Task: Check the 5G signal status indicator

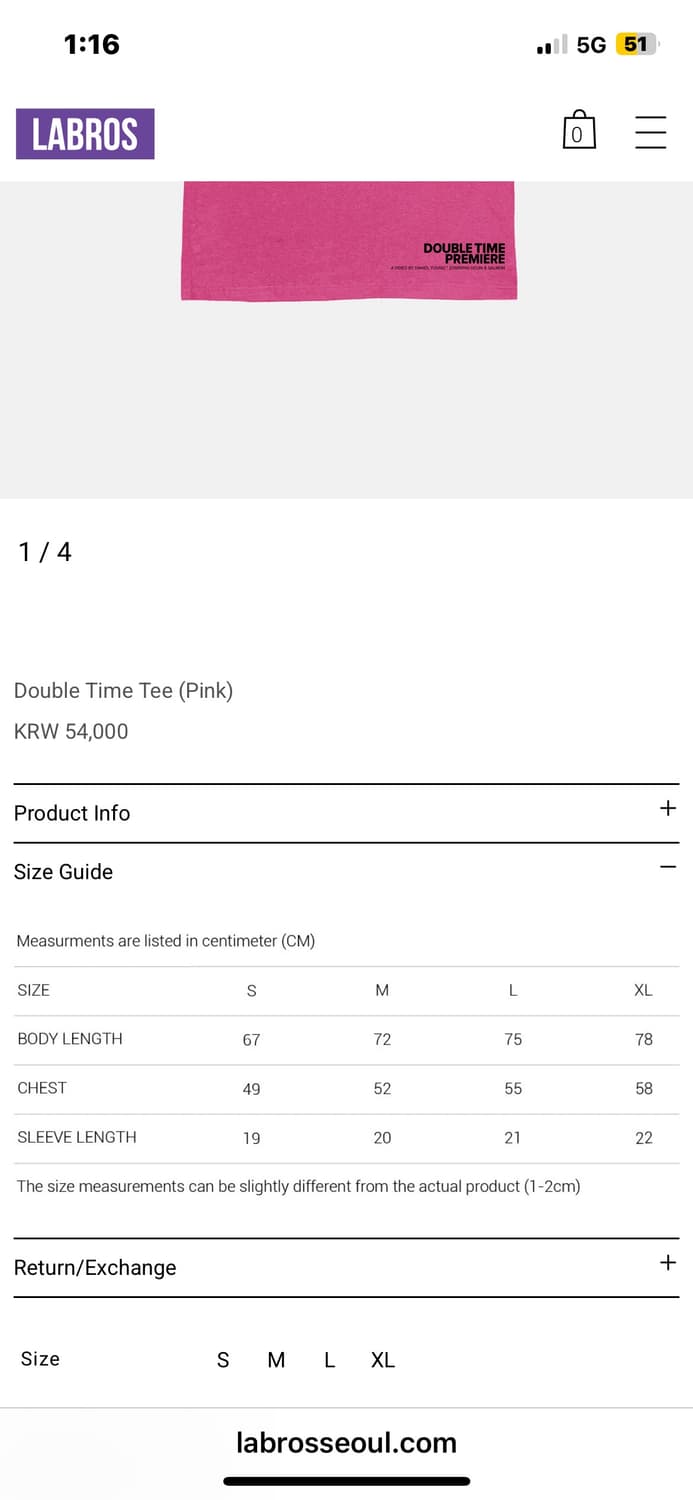Action: pyautogui.click(x=591, y=45)
